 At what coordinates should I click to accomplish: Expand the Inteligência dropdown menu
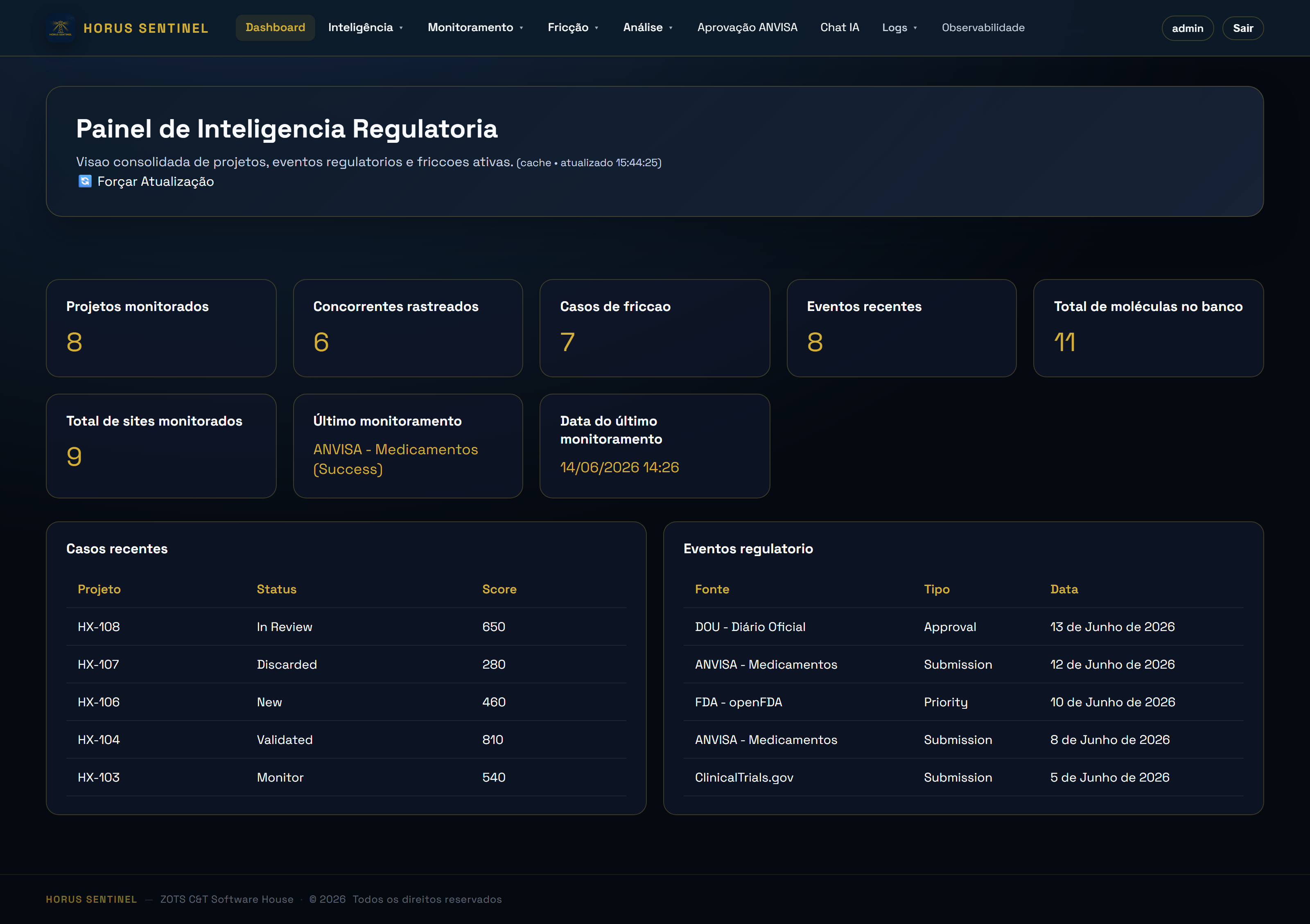[x=366, y=27]
